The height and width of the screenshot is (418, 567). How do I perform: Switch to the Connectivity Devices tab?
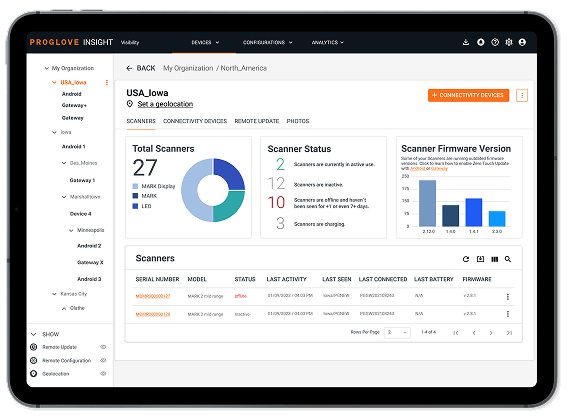pos(195,121)
